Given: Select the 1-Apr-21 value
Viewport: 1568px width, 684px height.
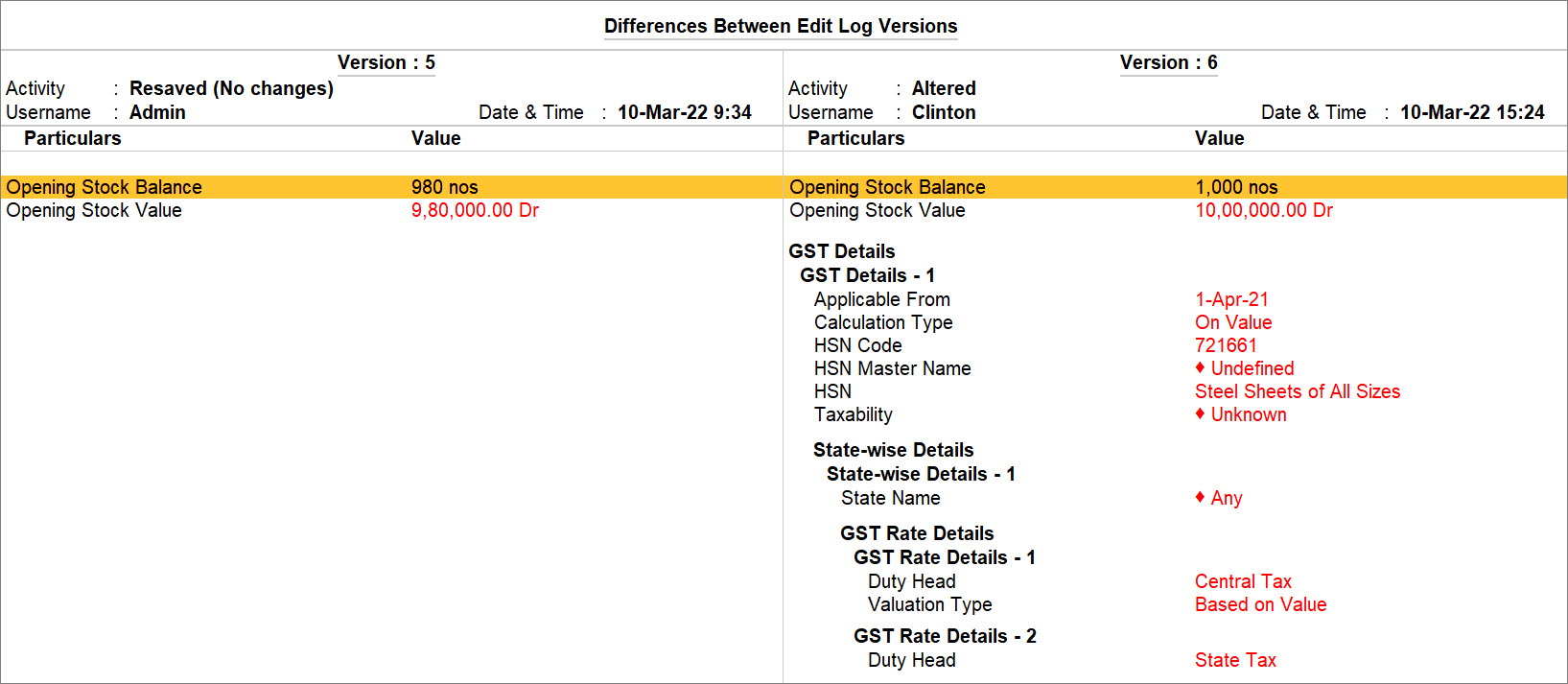Looking at the screenshot, I should (1231, 299).
